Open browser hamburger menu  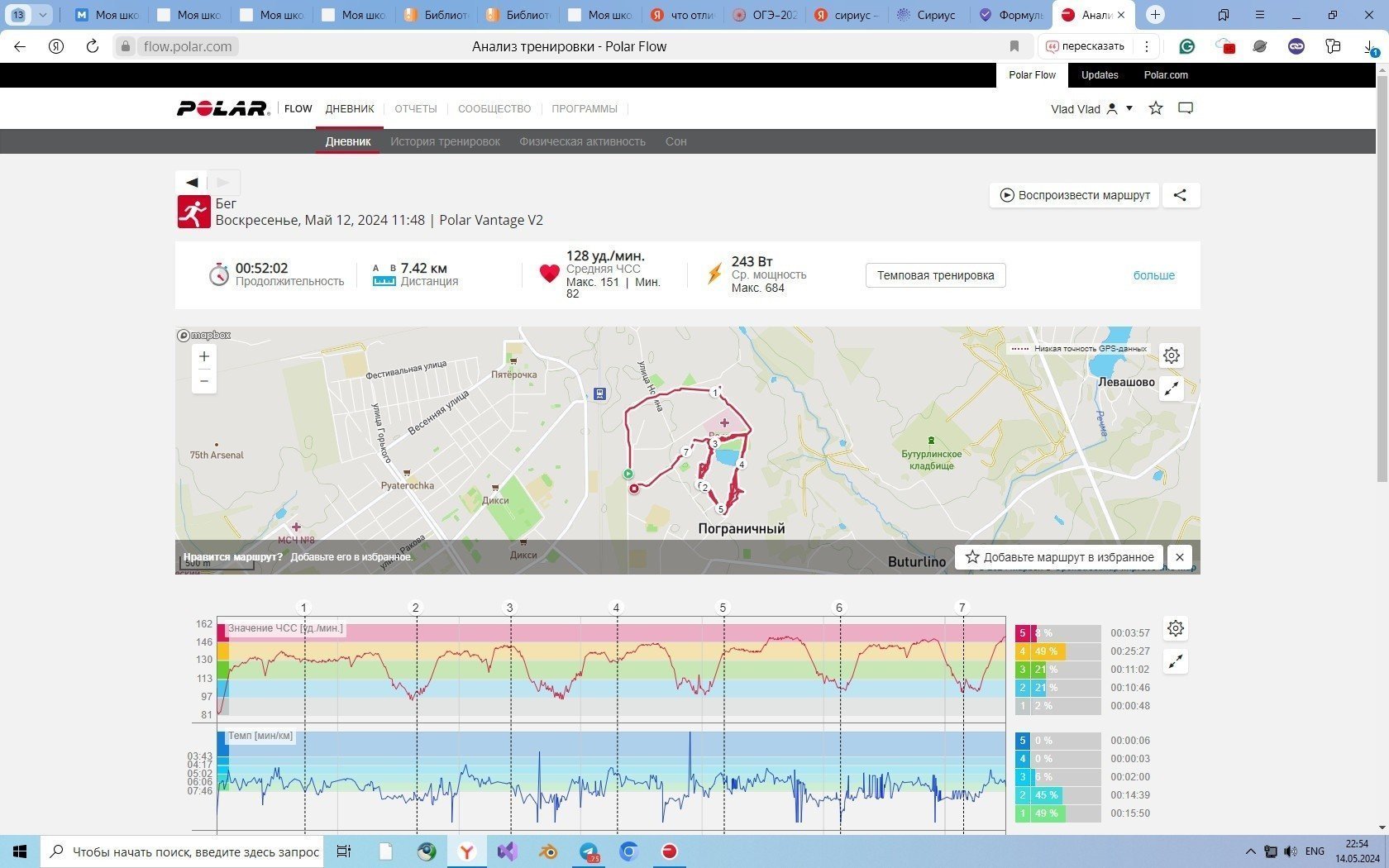pos(1260,15)
